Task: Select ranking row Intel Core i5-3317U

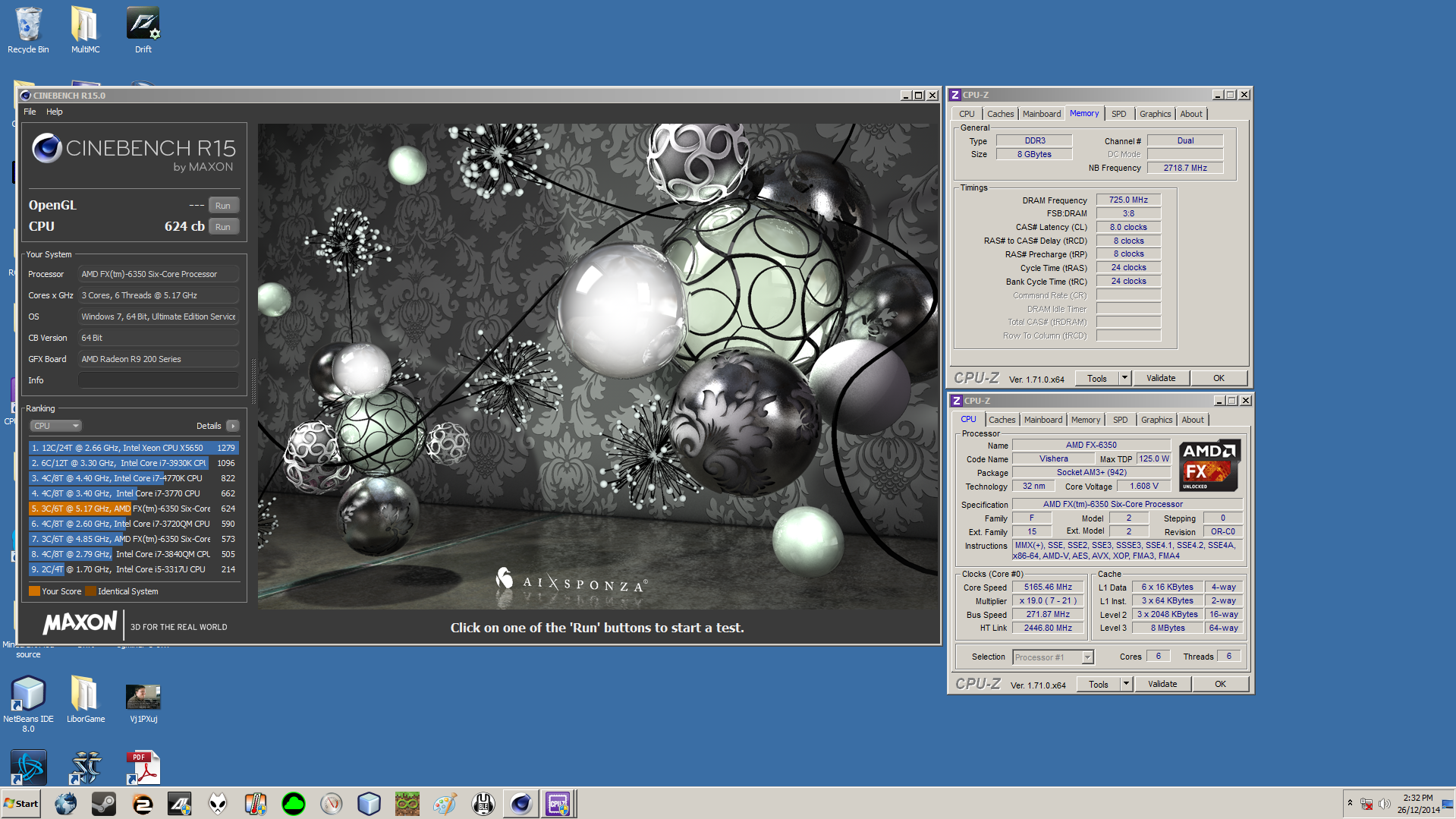Action: [x=134, y=569]
